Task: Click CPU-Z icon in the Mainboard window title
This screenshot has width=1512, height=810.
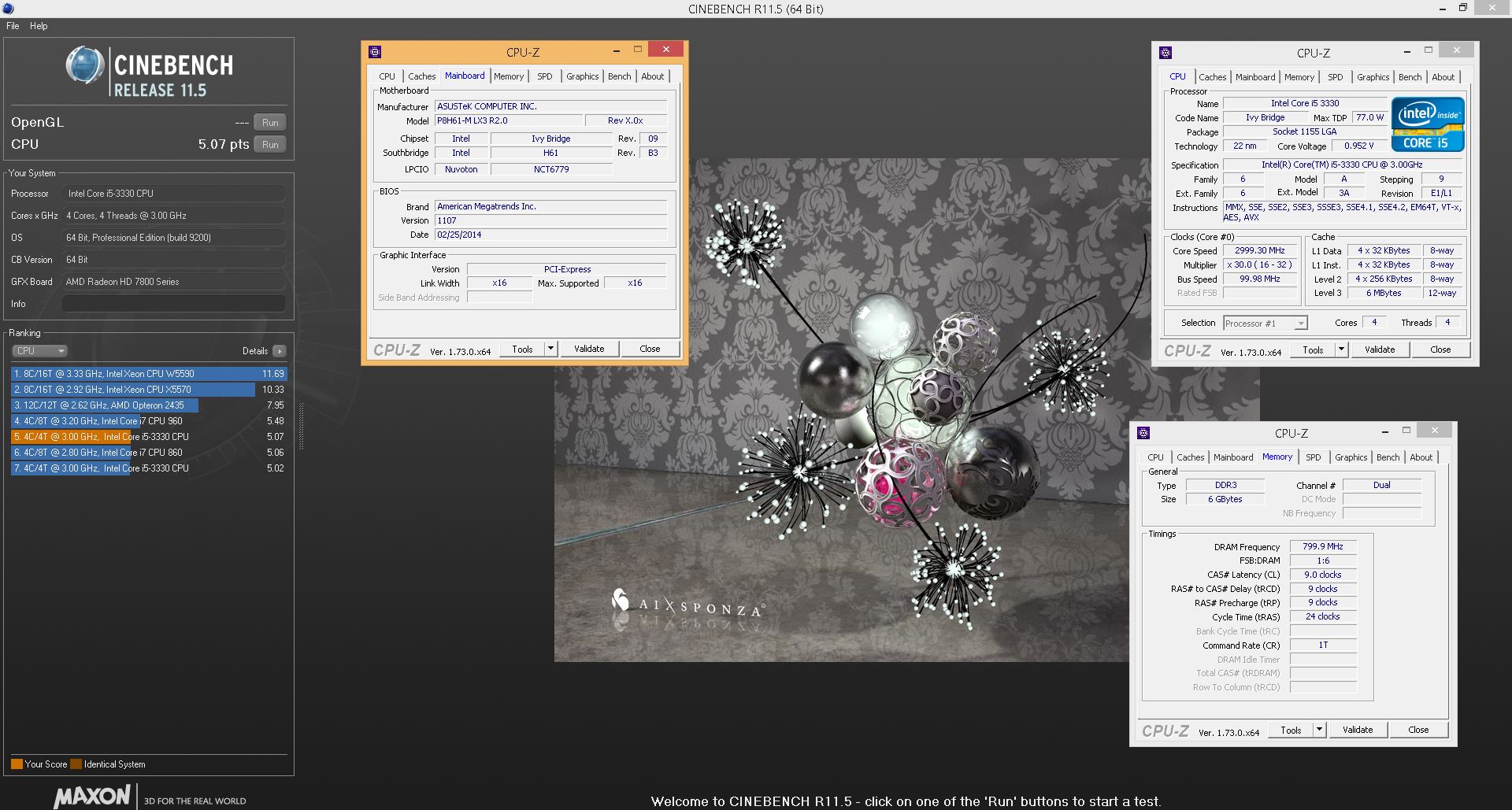Action: (376, 52)
